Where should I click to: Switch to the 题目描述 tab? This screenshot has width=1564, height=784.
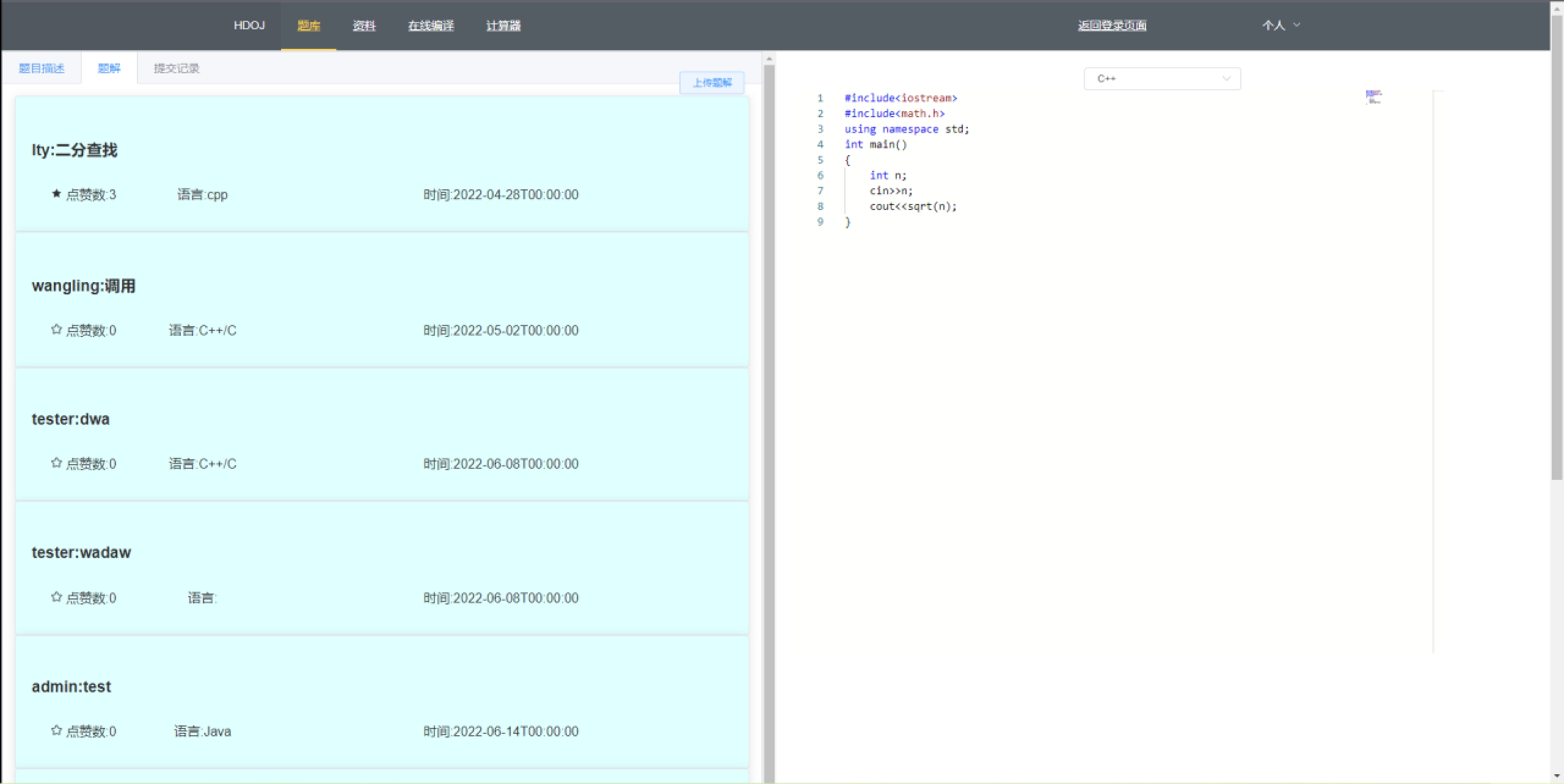click(42, 68)
